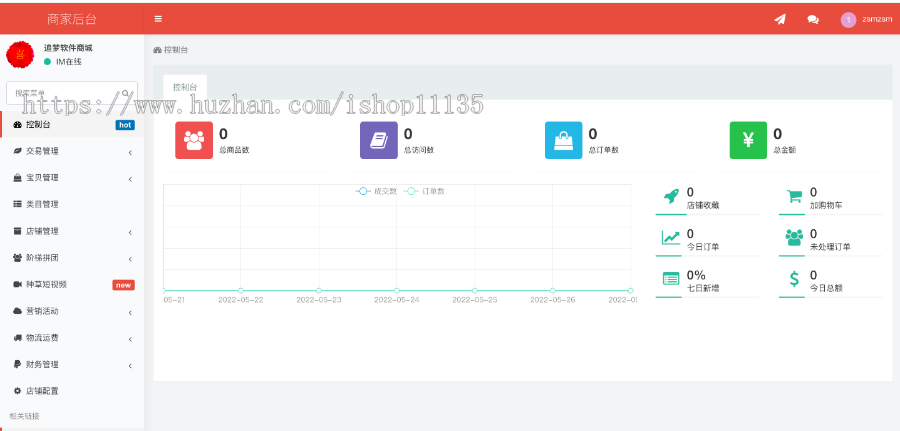Viewport: 900px width, 431px height.
Task: Expand the 营销活动 chevron arrow
Action: (x=130, y=312)
